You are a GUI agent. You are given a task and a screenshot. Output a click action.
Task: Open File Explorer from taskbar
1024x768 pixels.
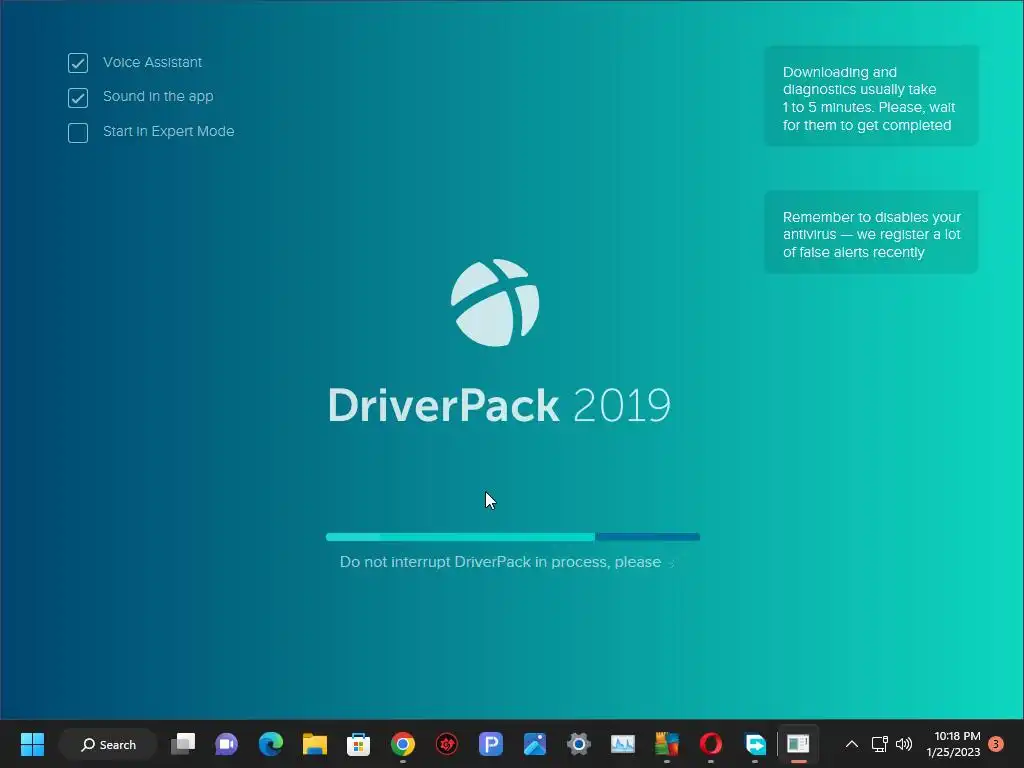(x=315, y=744)
